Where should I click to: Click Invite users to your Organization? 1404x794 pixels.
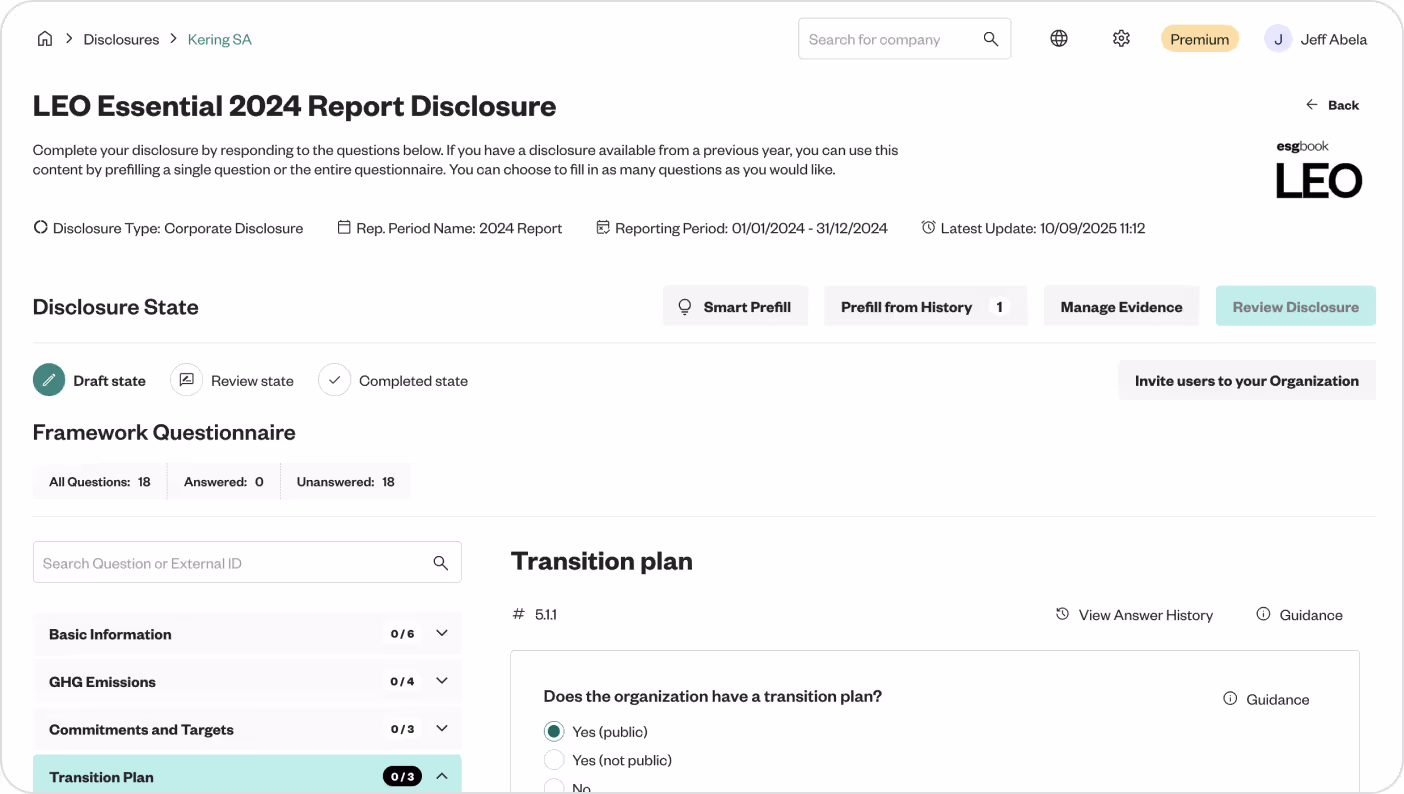[x=1246, y=380]
